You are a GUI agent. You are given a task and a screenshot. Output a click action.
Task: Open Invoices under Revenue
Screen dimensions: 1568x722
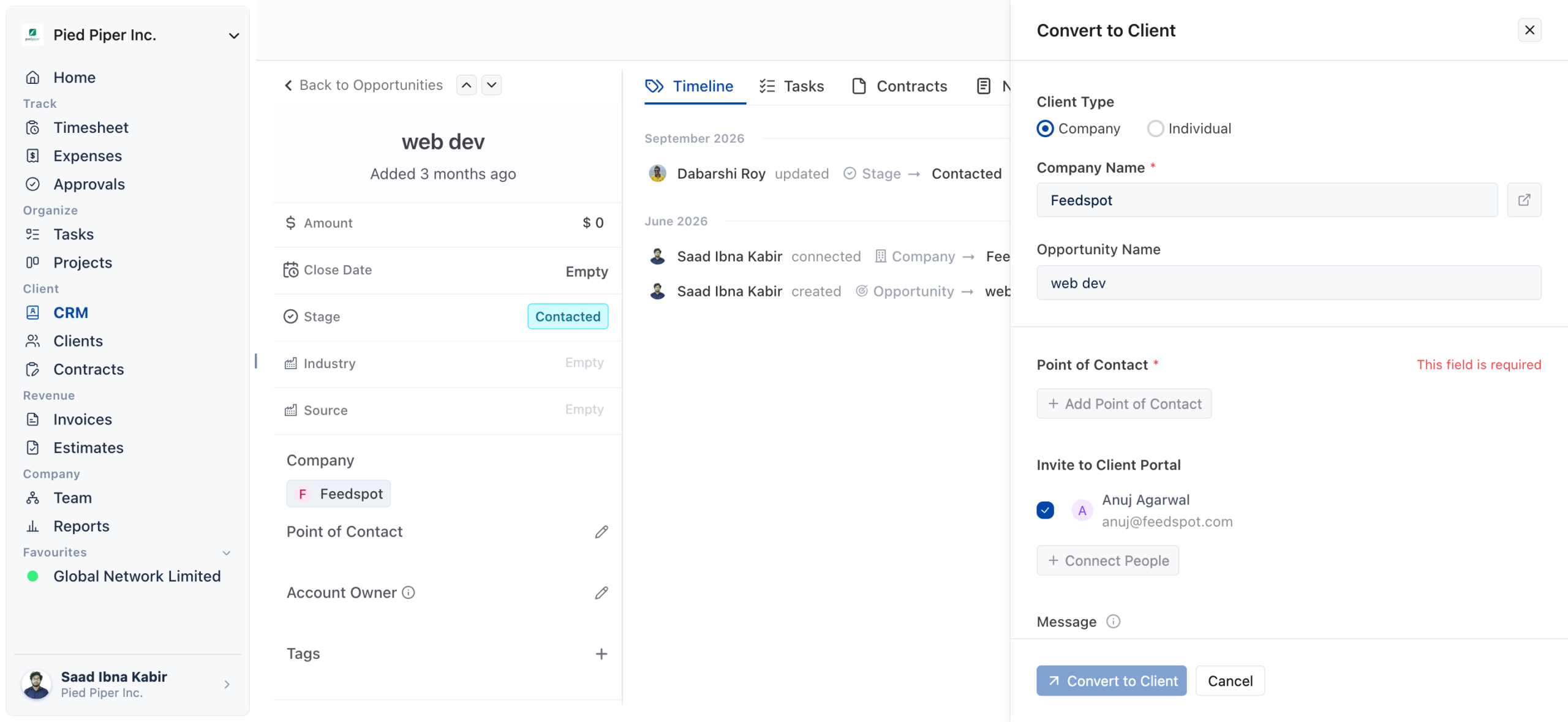pyautogui.click(x=83, y=419)
